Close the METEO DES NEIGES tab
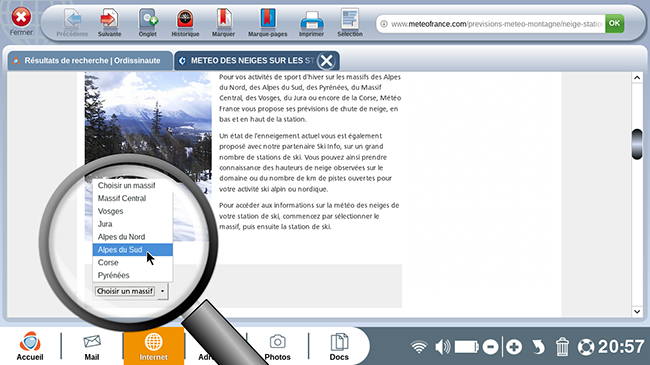The width and height of the screenshot is (650, 365). (326, 61)
